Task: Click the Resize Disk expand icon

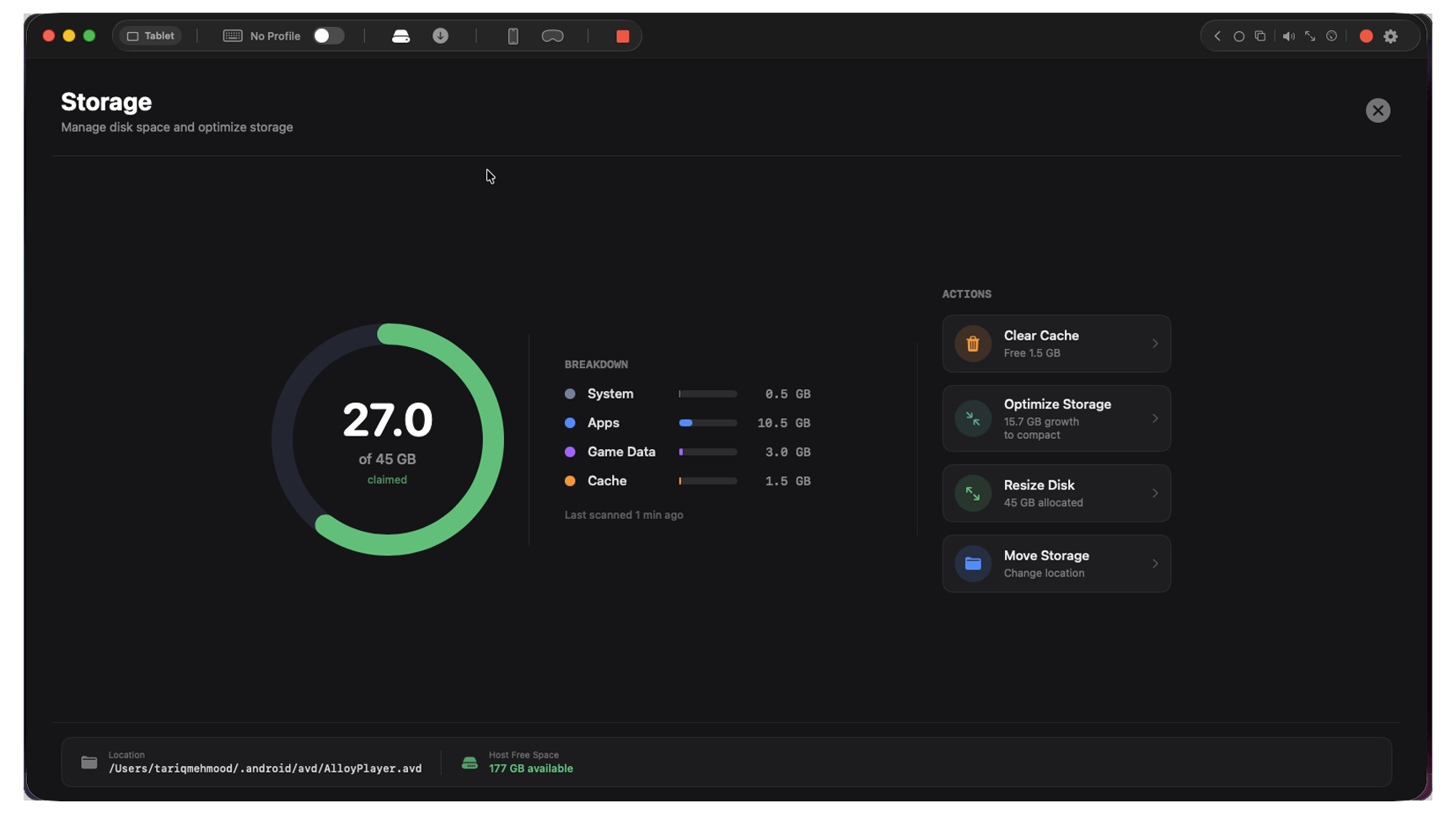Action: (x=973, y=494)
